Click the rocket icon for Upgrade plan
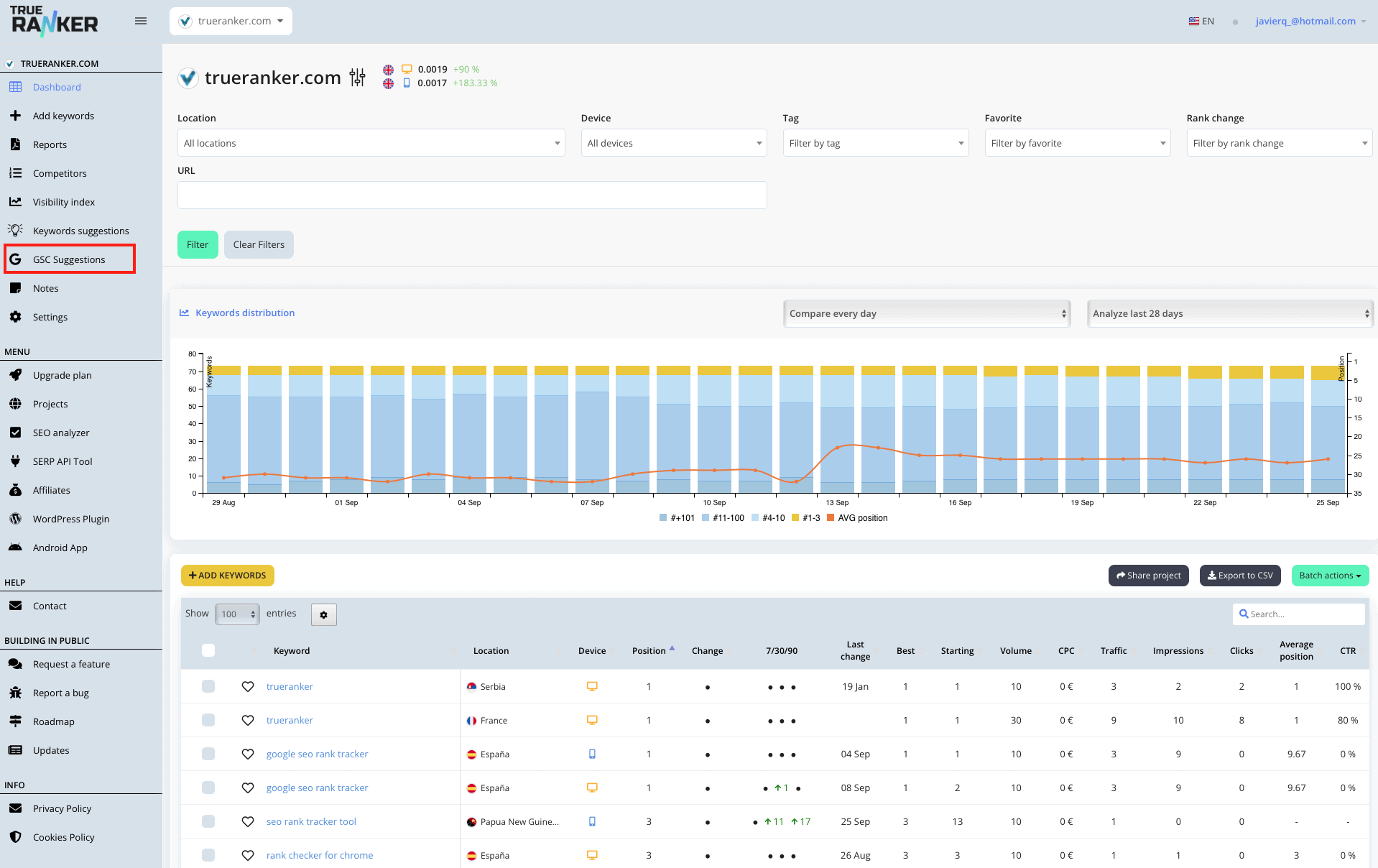The height and width of the screenshot is (868, 1378). point(15,375)
